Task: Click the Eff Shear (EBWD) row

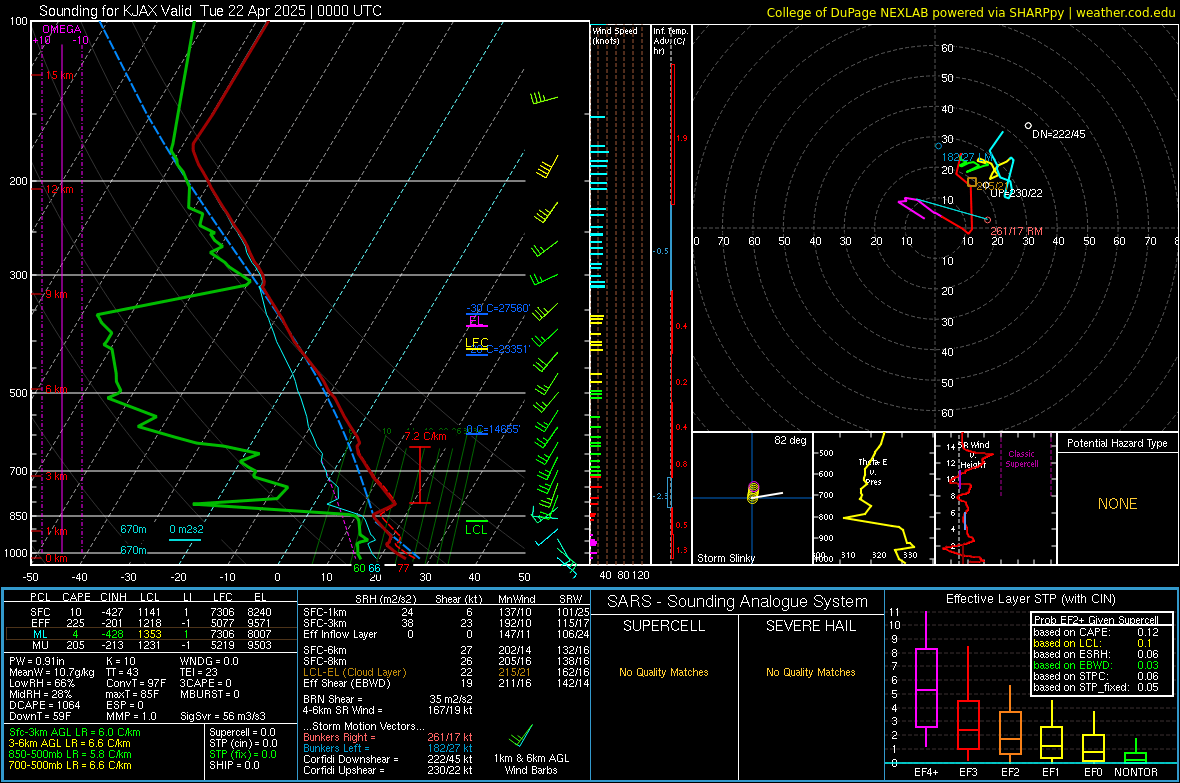Action: click(446, 684)
